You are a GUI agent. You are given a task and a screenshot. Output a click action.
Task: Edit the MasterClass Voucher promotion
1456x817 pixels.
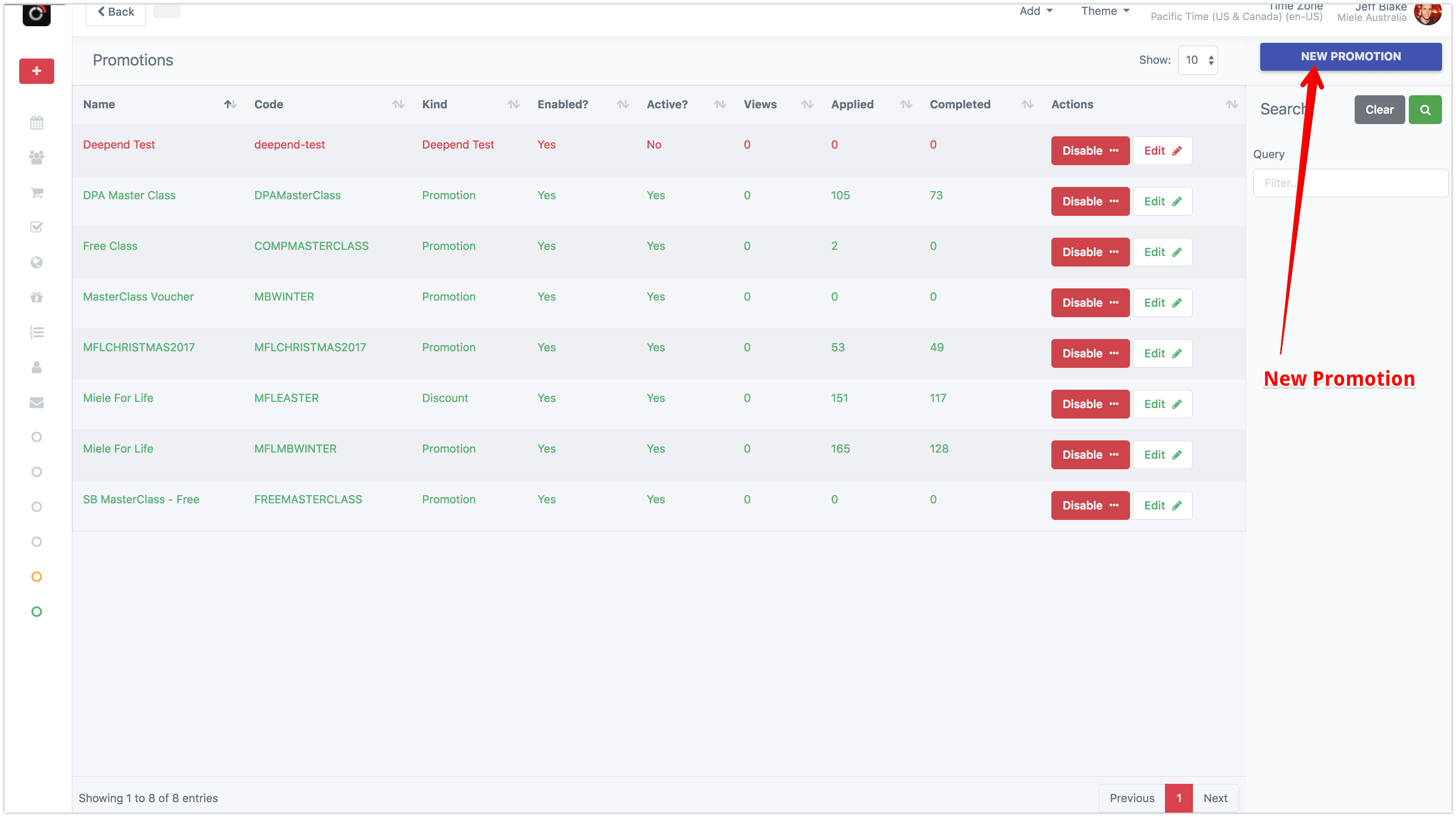[1162, 303]
